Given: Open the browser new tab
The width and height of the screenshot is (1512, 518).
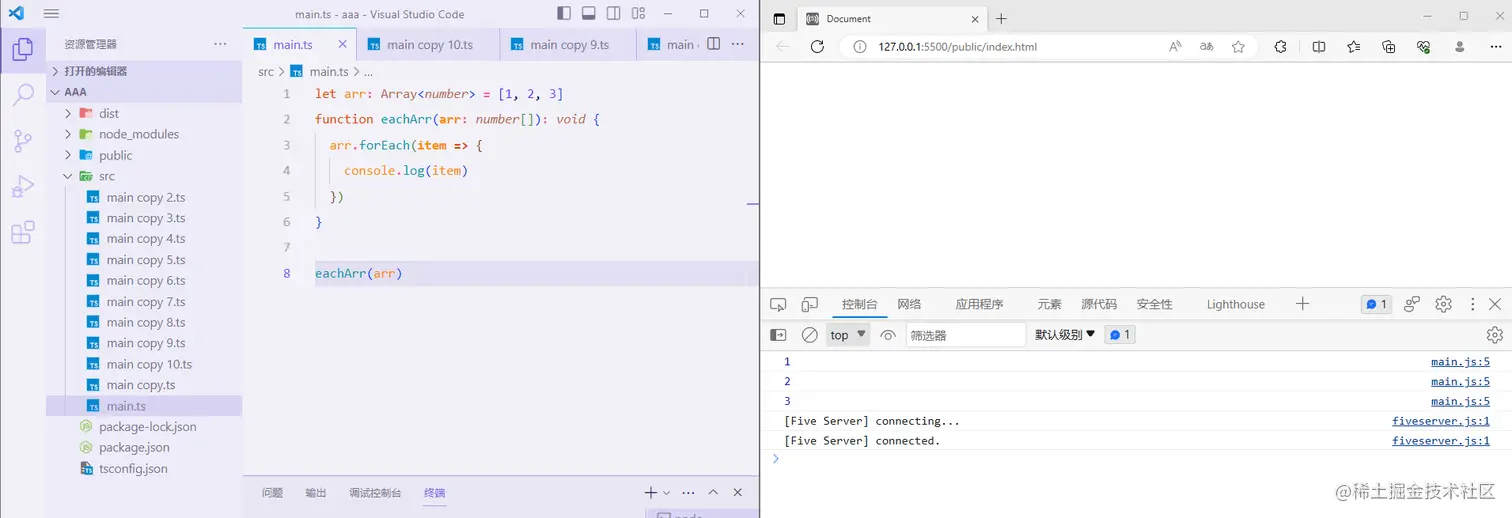Looking at the screenshot, I should (1001, 19).
